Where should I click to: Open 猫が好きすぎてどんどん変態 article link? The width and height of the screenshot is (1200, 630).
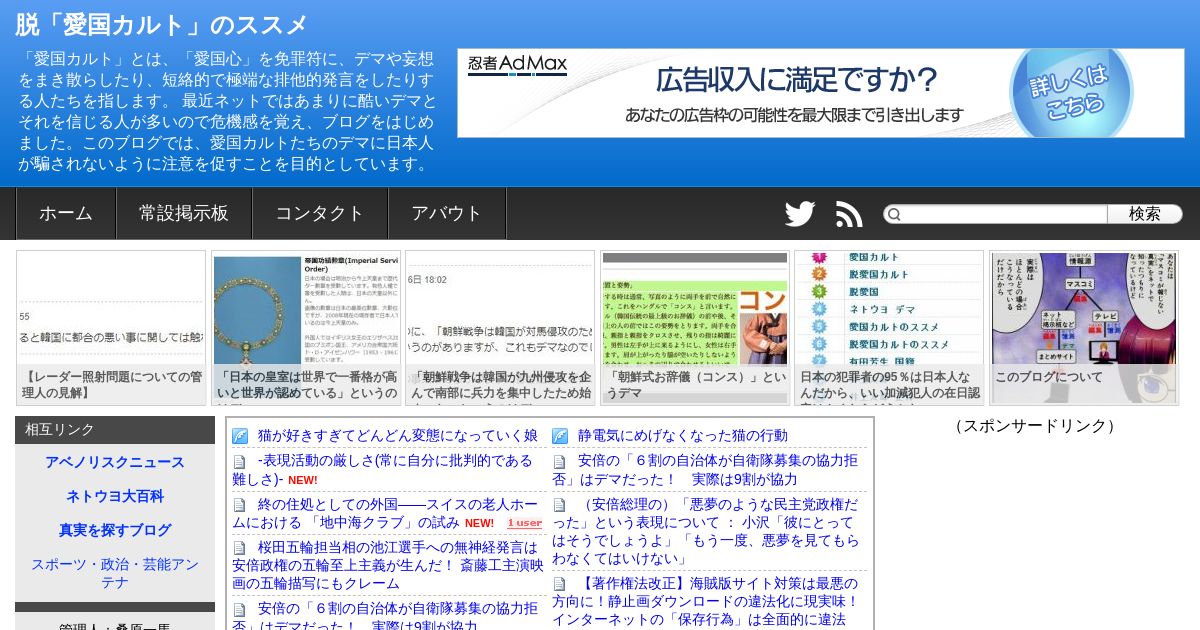(x=398, y=436)
